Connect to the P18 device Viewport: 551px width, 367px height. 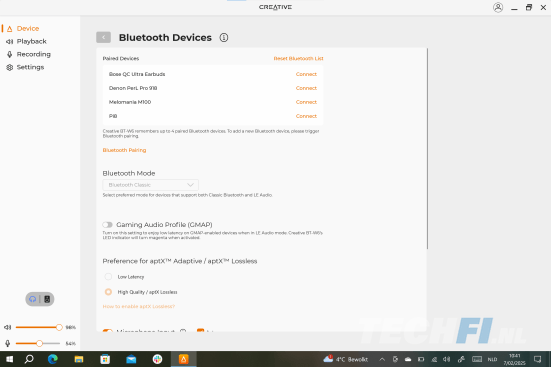coord(306,116)
